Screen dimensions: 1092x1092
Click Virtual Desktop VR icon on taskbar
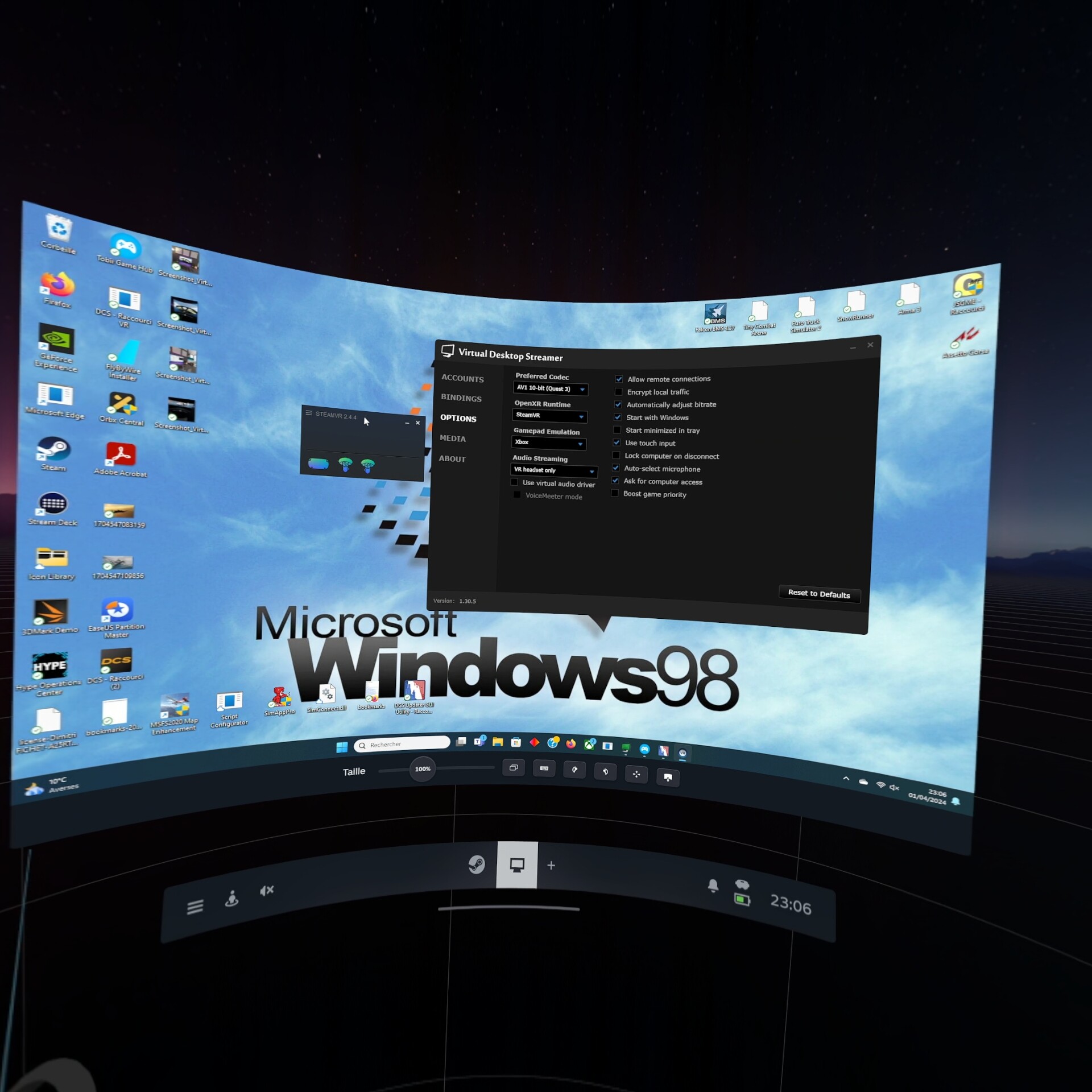[x=682, y=754]
